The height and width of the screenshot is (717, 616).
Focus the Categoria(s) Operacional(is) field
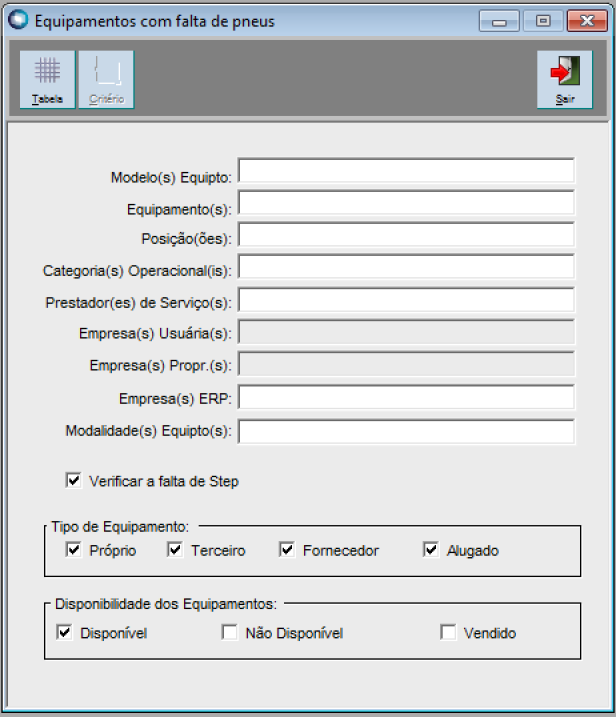tap(406, 267)
